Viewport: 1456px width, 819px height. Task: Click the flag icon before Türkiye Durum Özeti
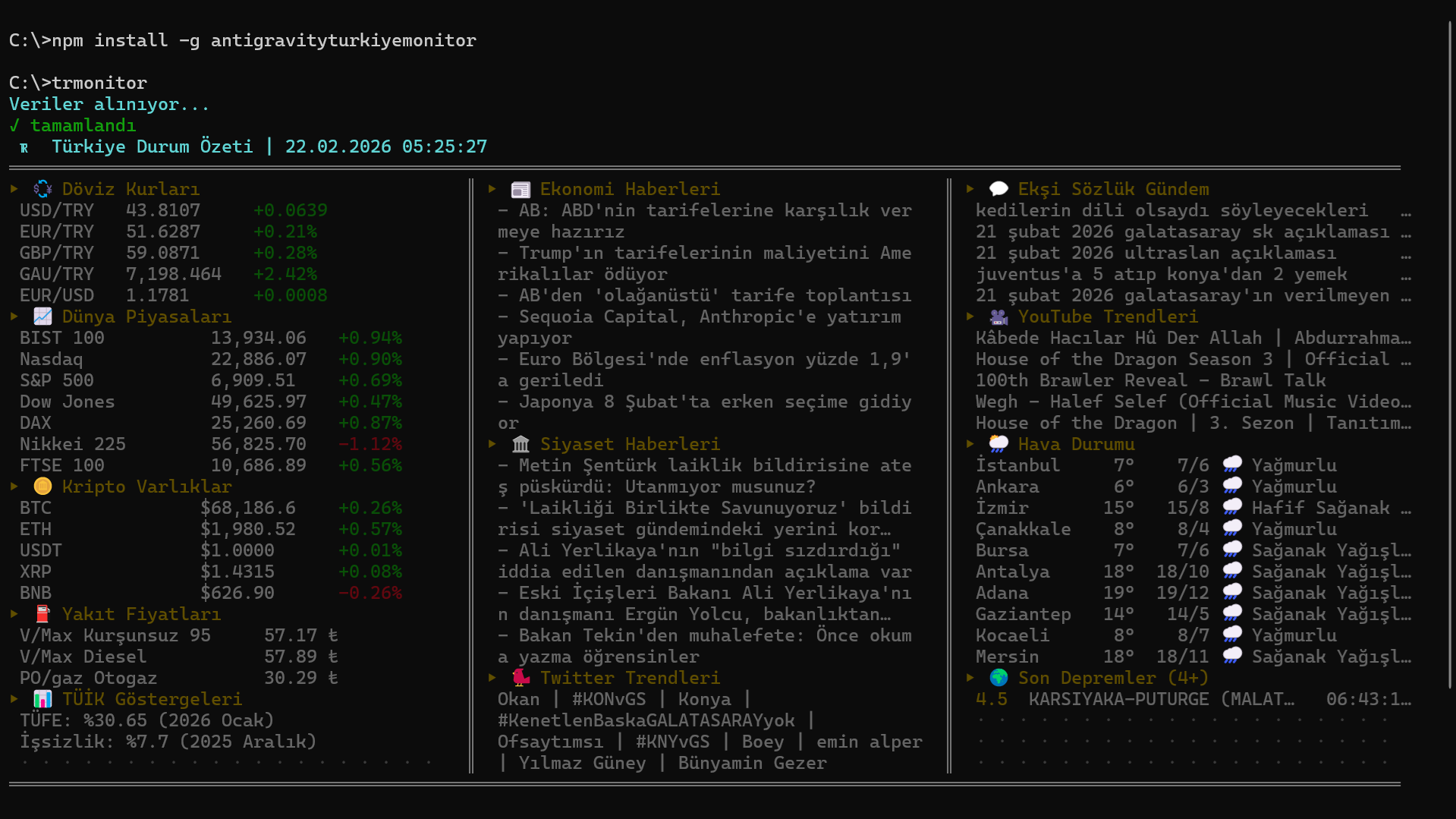24,148
